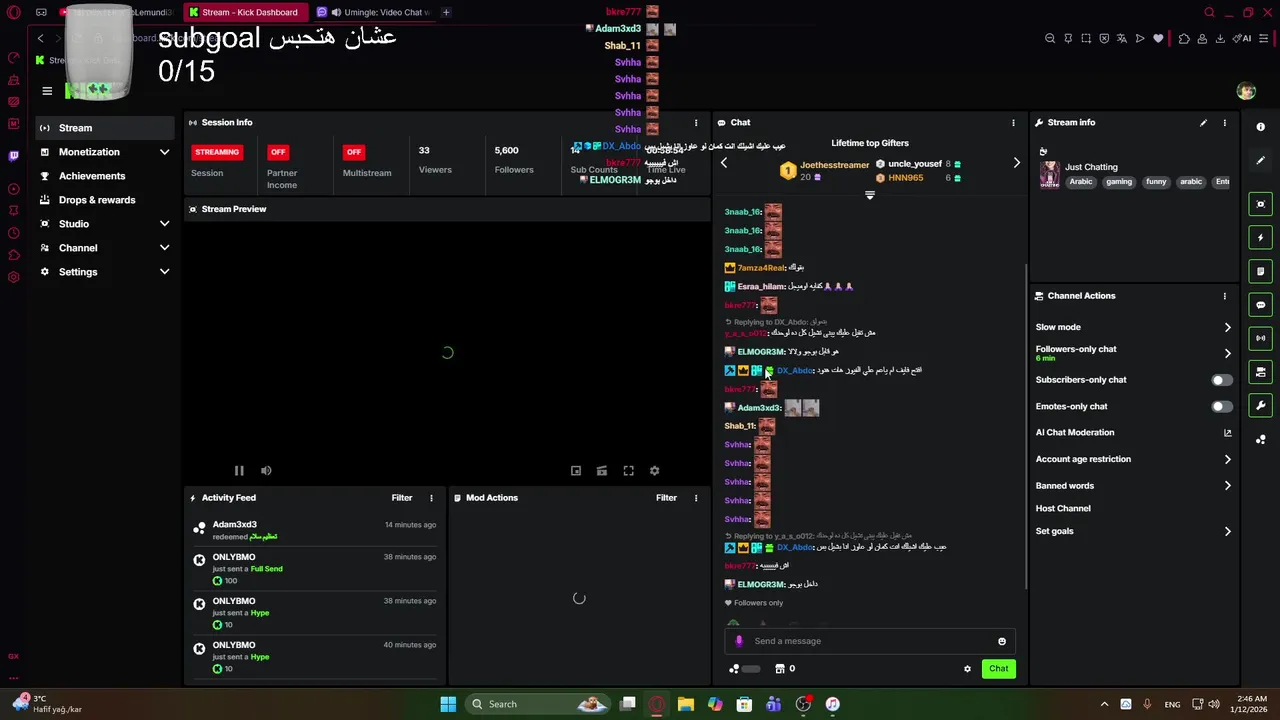The image size is (1280, 720).
Task: Open the Joethesstreamer gifter profile
Action: (834, 165)
